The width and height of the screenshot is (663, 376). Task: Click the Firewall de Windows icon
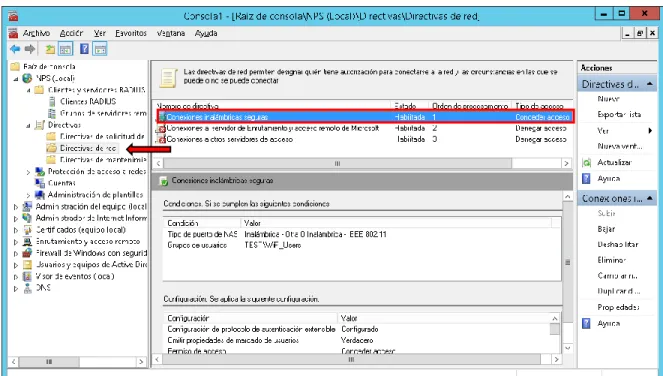[x=27, y=253]
